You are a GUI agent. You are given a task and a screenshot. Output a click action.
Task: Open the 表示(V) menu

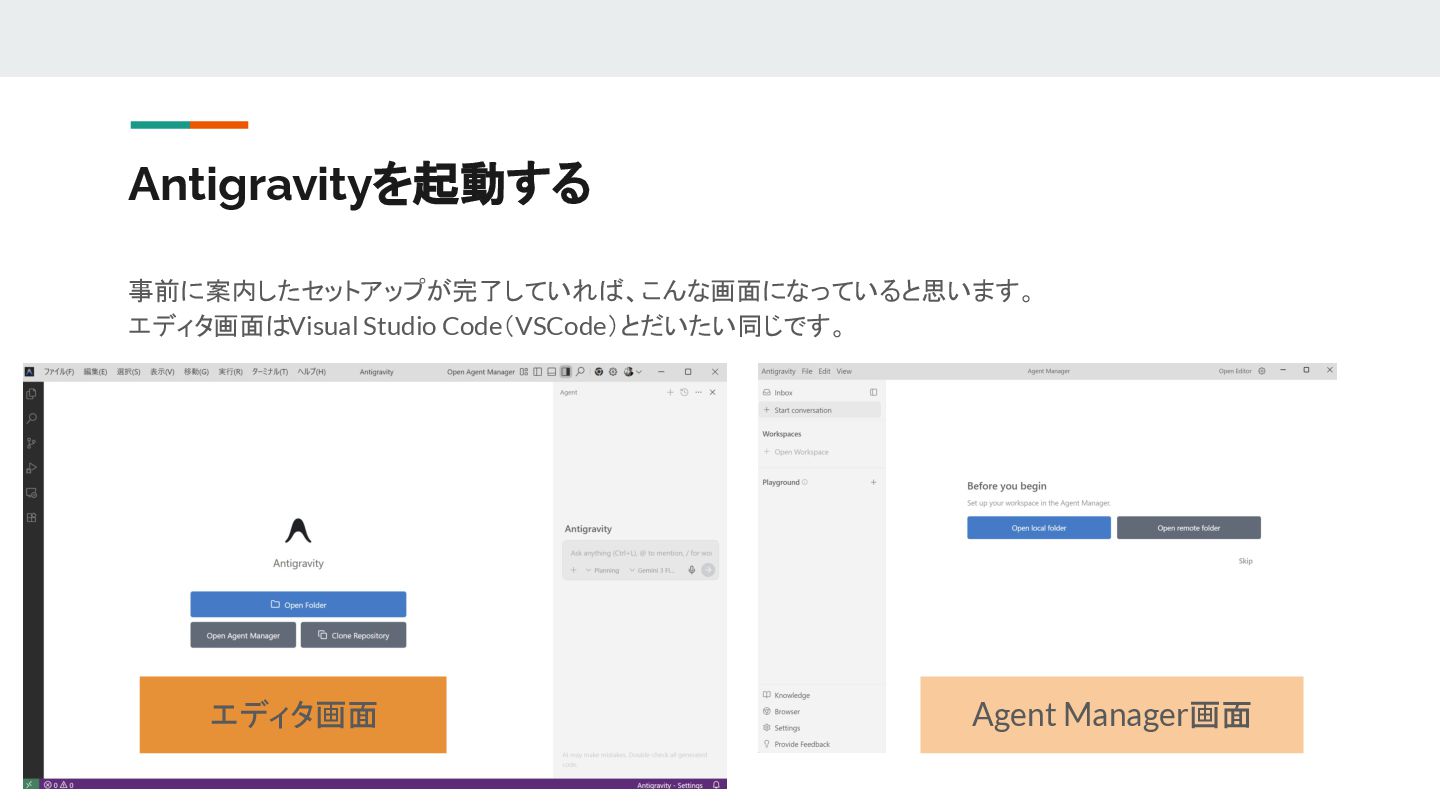point(162,371)
